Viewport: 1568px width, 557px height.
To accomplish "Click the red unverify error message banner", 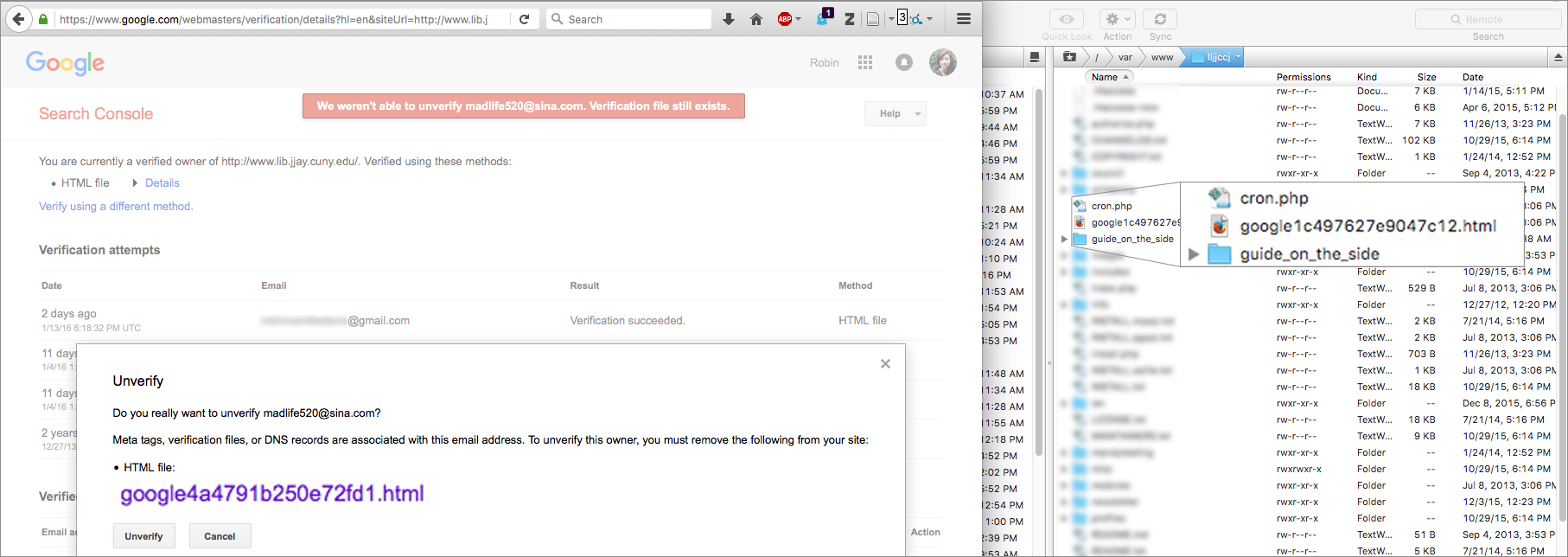I will click(524, 106).
